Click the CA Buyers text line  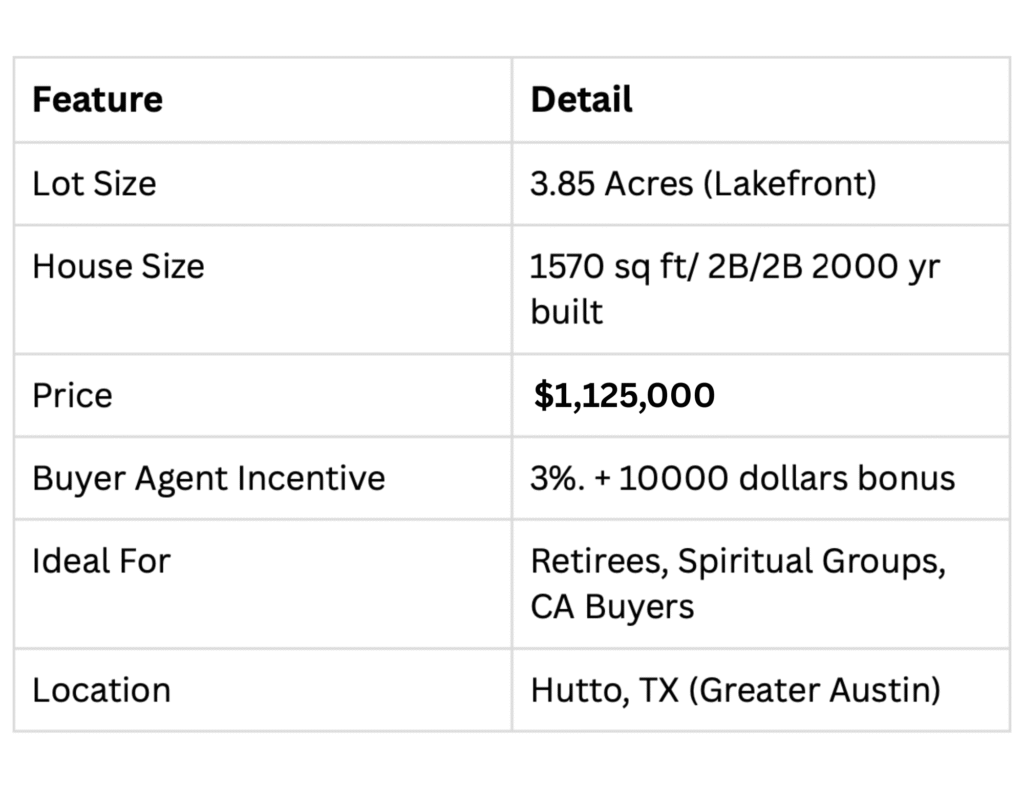[x=612, y=607]
